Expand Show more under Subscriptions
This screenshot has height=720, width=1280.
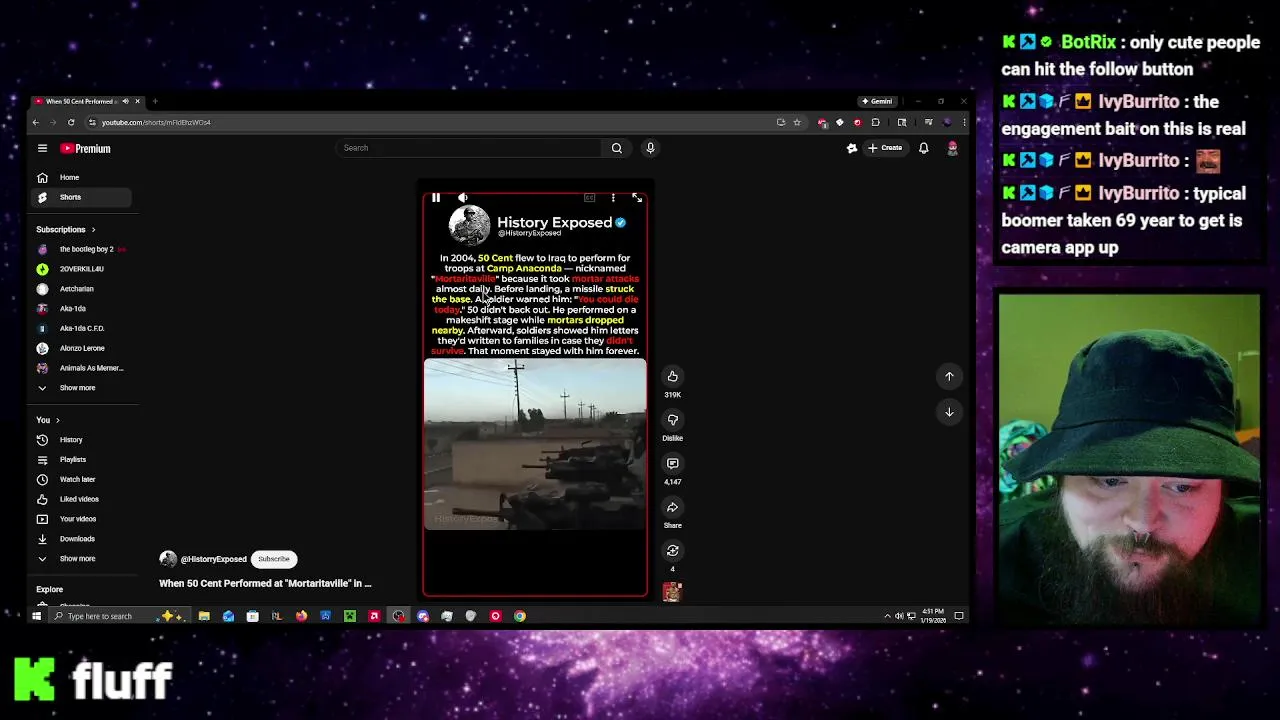coord(80,388)
